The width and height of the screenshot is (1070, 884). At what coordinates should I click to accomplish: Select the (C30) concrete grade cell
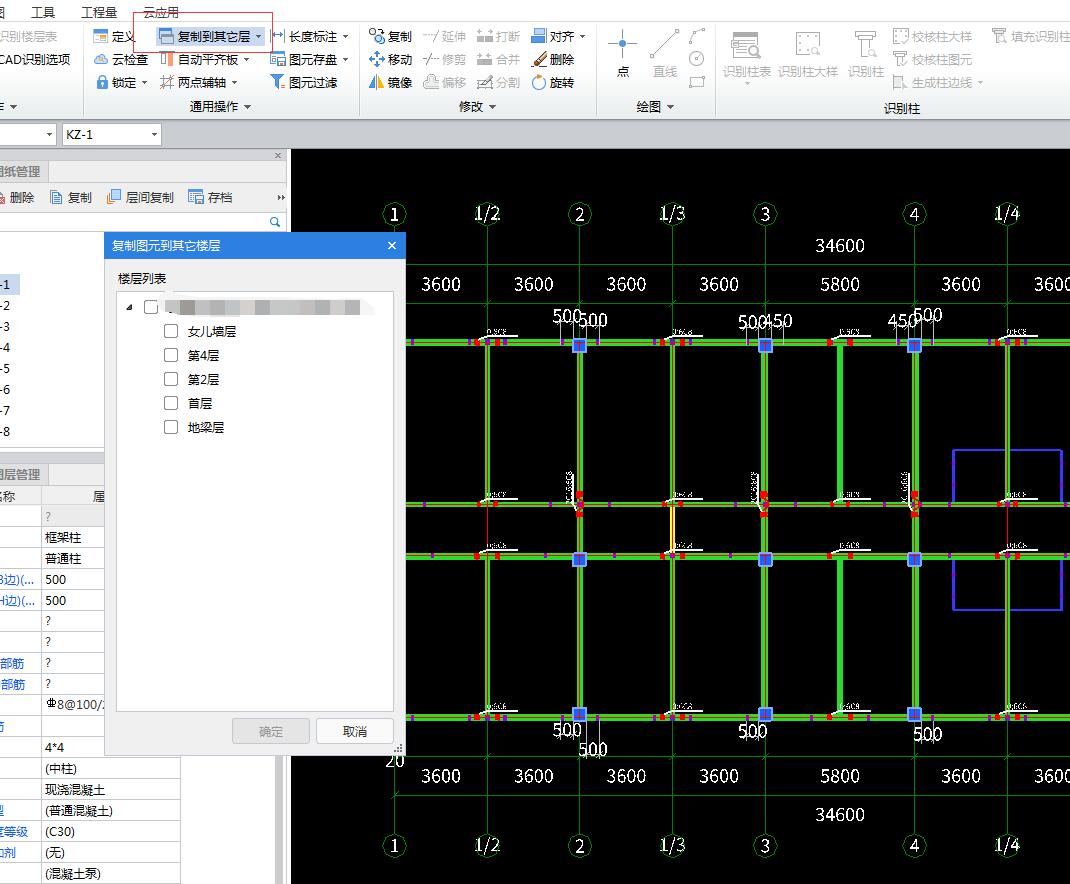click(x=111, y=831)
